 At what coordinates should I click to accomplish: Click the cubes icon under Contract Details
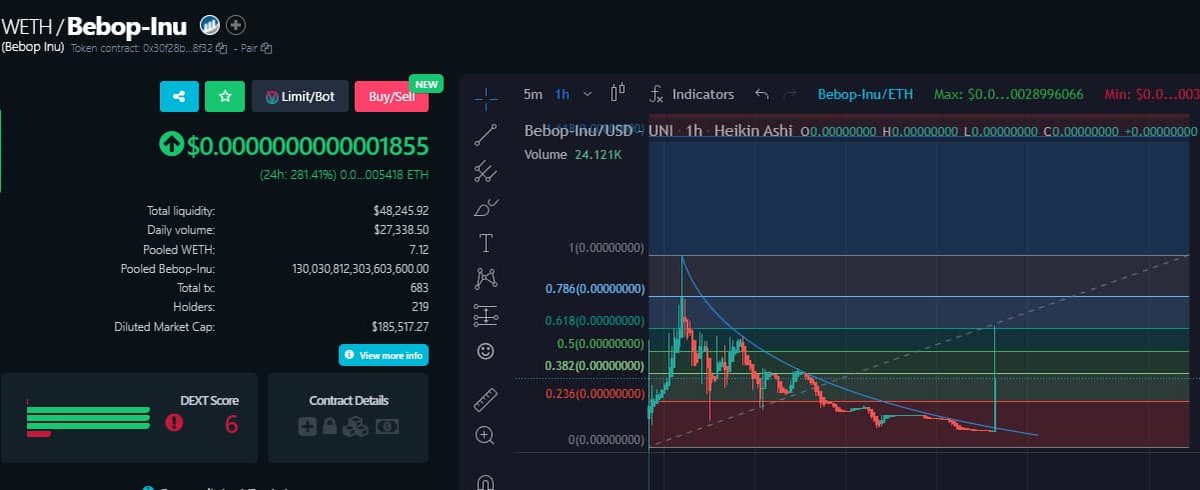coord(355,426)
